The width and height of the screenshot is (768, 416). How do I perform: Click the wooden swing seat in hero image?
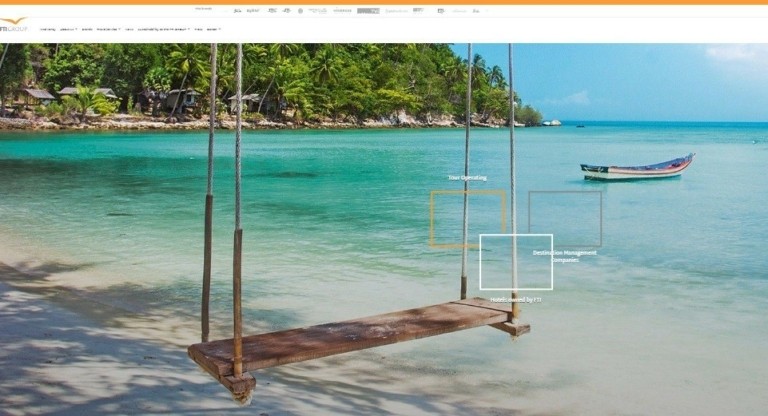[358, 336]
